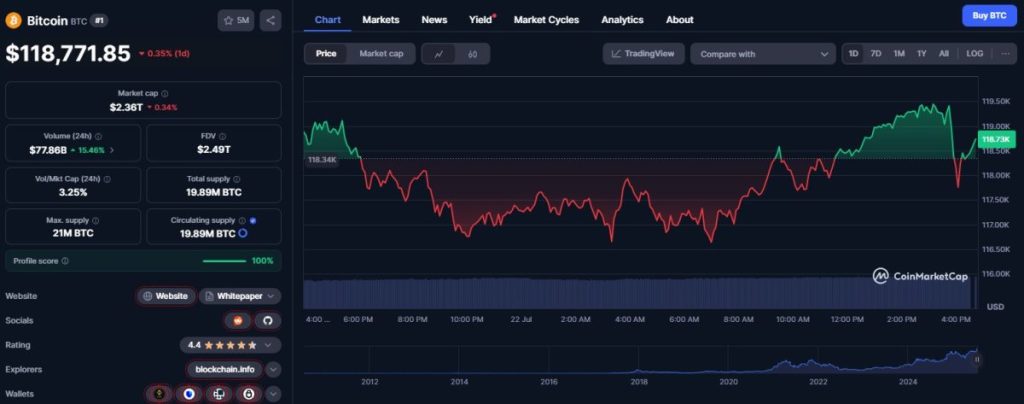The height and width of the screenshot is (404, 1024).
Task: Click Profile score info icon
Action: pyautogui.click(x=65, y=261)
